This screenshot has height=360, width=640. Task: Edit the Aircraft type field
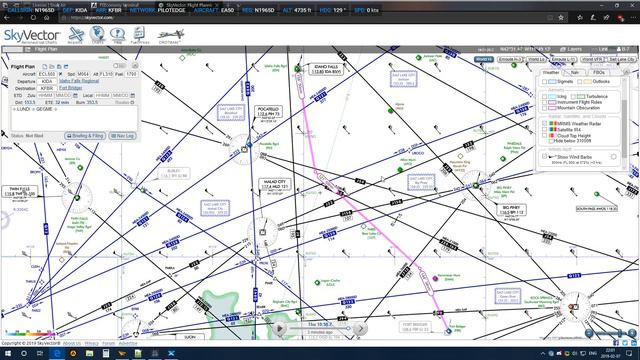47,74
